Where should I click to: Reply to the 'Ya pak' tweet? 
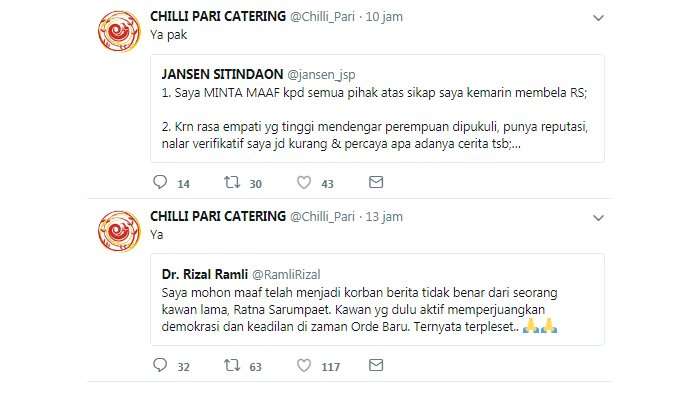click(x=160, y=182)
